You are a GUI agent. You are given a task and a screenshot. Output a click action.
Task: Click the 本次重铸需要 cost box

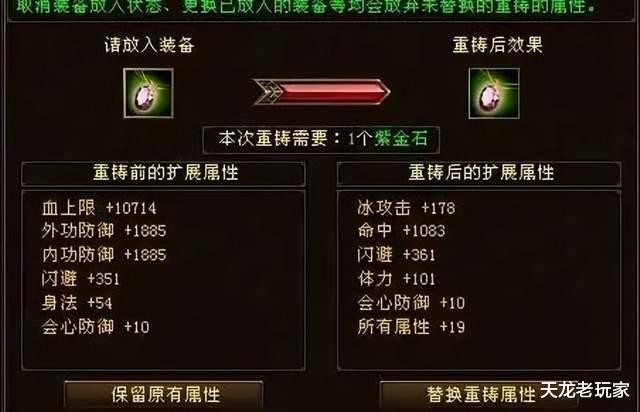[321, 140]
